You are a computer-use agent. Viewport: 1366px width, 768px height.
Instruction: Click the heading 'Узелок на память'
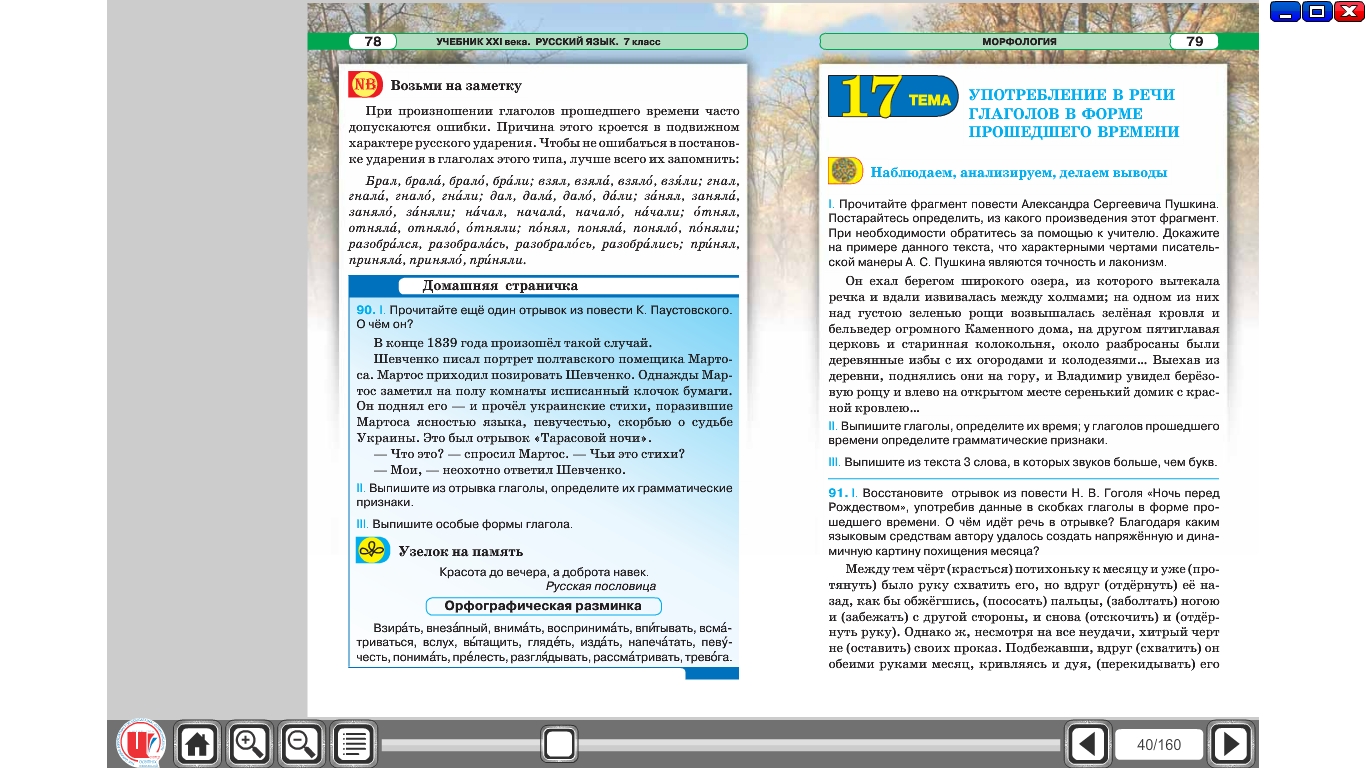point(461,551)
